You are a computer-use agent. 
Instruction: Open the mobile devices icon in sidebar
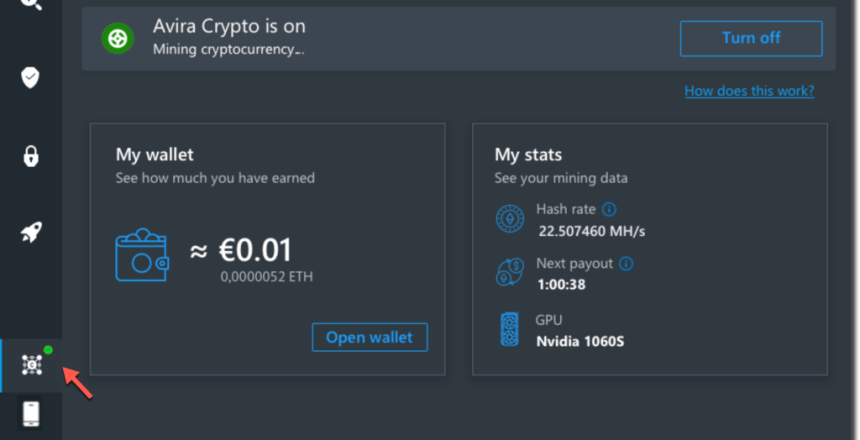[x=31, y=414]
